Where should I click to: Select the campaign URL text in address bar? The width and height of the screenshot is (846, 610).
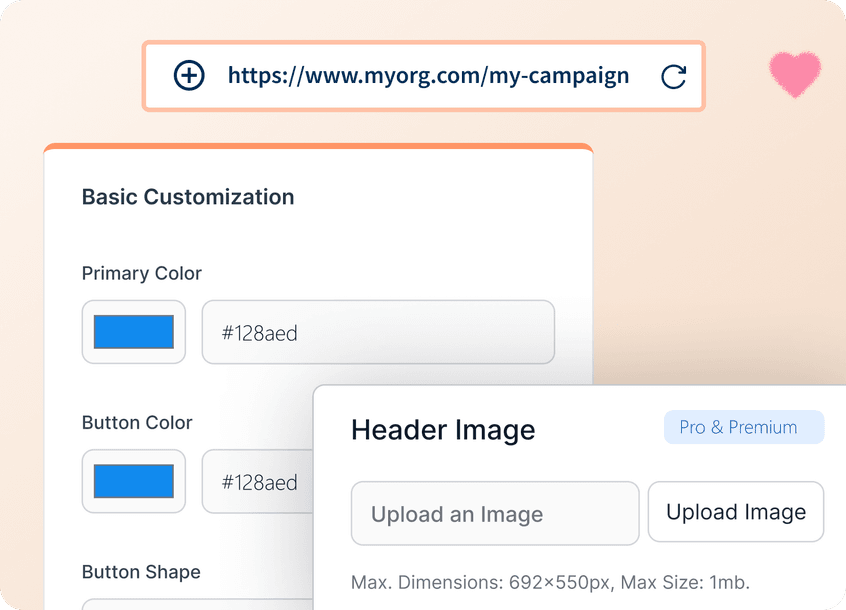pos(428,76)
